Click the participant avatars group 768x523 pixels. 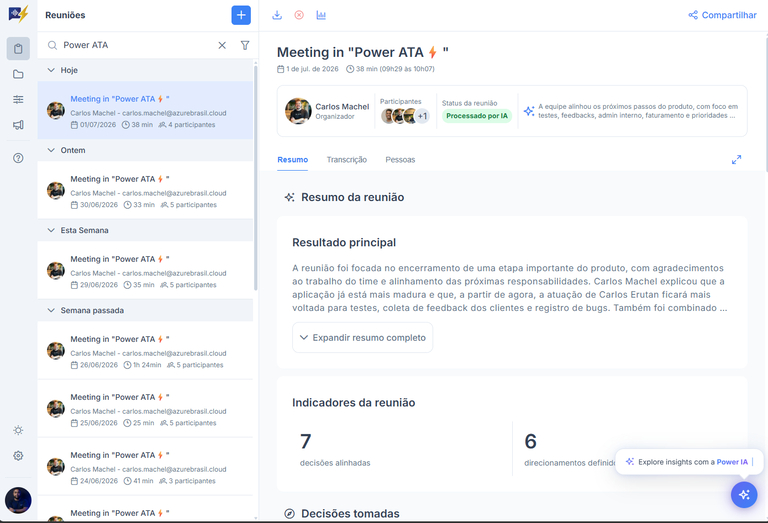click(x=405, y=116)
